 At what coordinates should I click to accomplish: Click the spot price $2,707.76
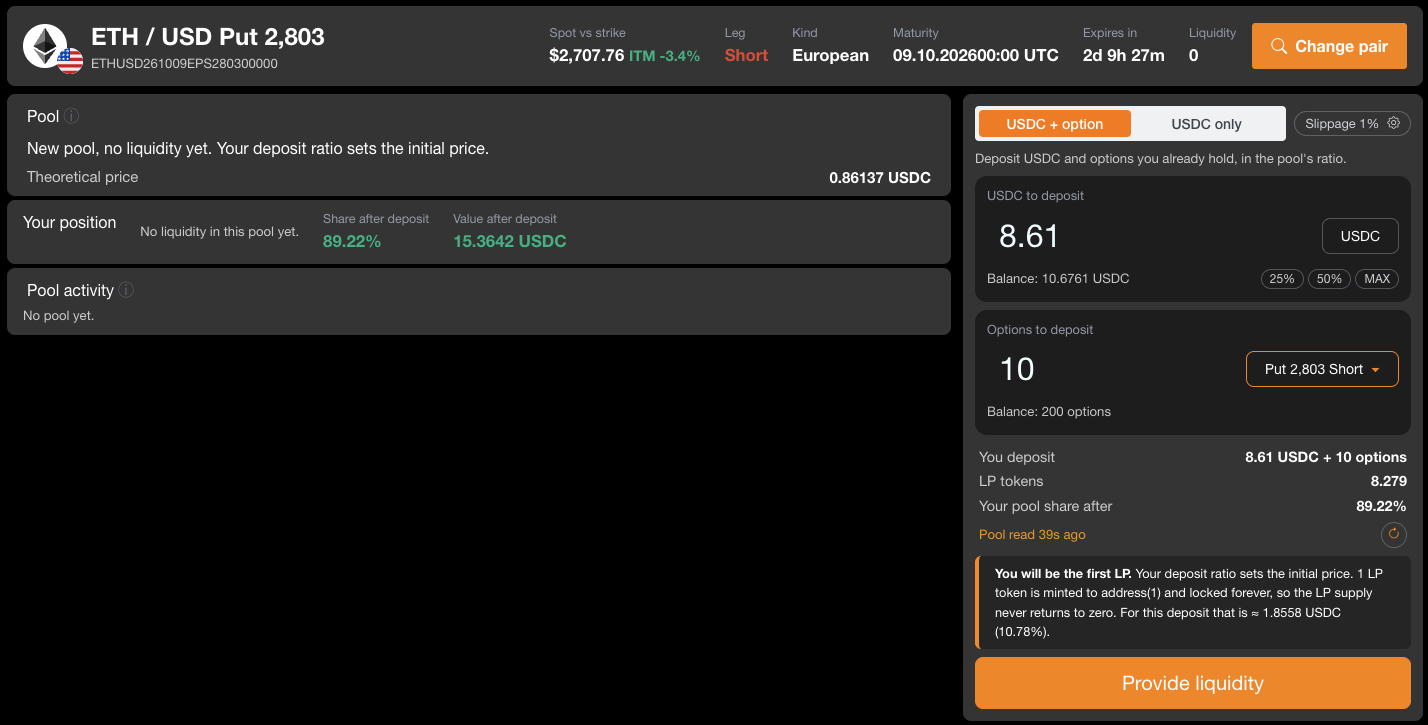[x=586, y=55]
